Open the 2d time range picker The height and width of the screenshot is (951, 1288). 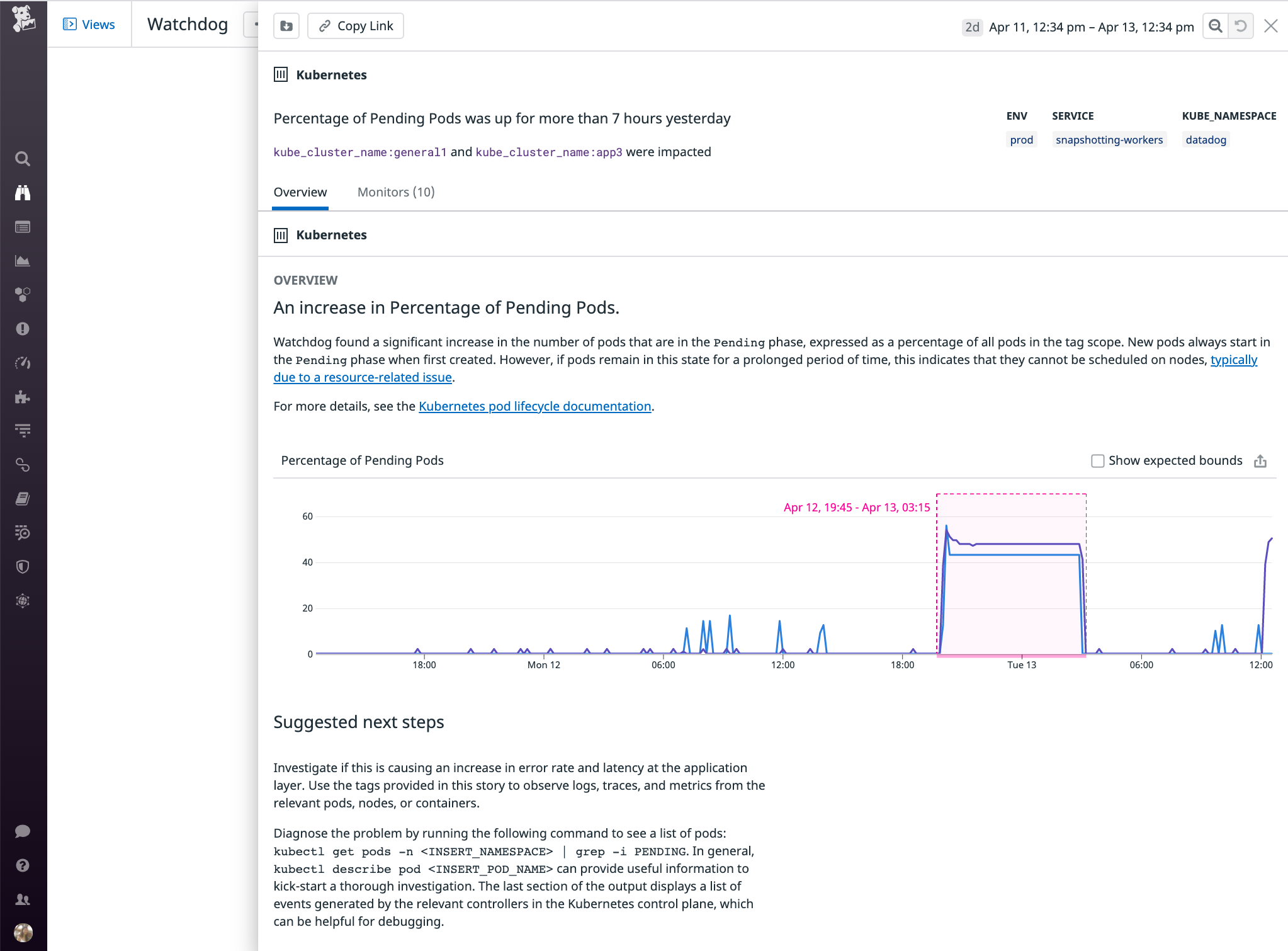pyautogui.click(x=971, y=27)
